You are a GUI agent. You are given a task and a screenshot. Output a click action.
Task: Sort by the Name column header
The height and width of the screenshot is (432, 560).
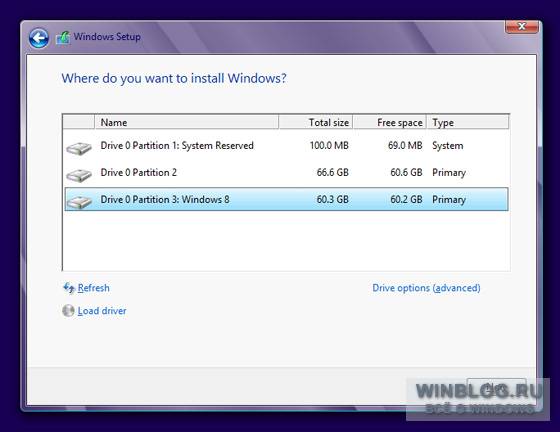(x=186, y=122)
